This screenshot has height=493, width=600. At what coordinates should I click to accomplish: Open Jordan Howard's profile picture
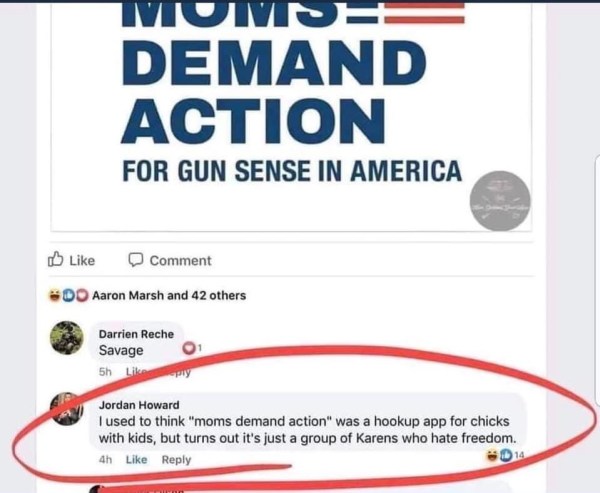[x=67, y=409]
